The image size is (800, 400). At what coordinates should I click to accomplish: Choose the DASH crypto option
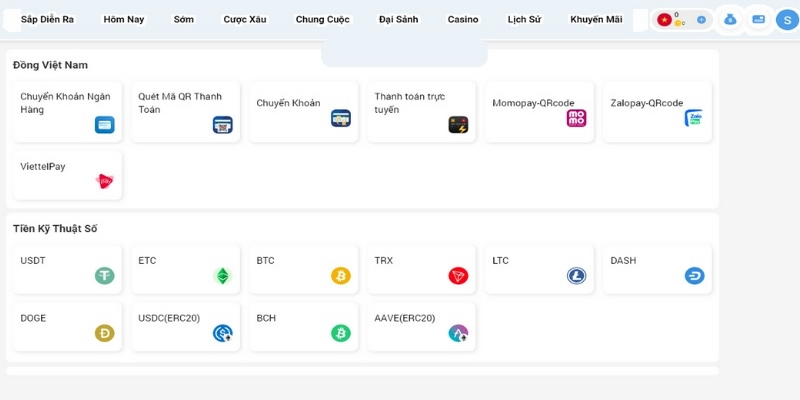tap(657, 269)
